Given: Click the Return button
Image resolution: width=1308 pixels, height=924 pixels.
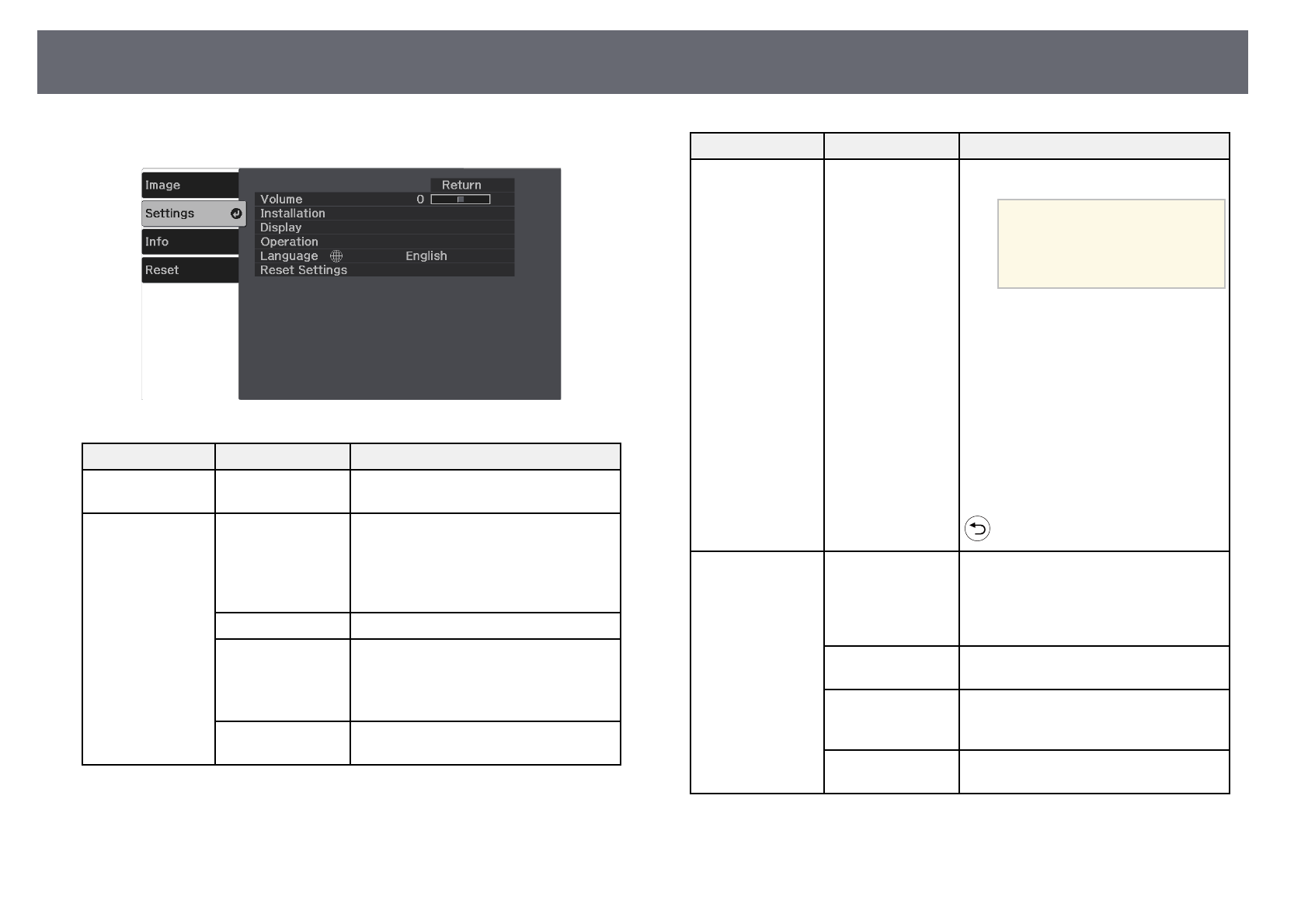Looking at the screenshot, I should click(472, 185).
